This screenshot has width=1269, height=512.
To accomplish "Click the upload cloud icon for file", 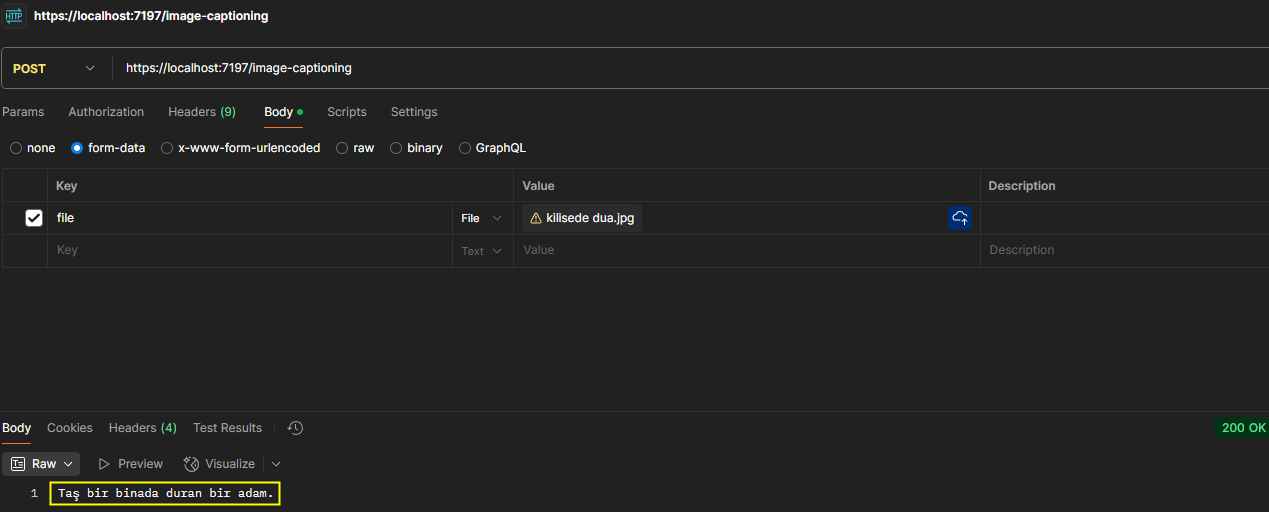I will click(959, 218).
